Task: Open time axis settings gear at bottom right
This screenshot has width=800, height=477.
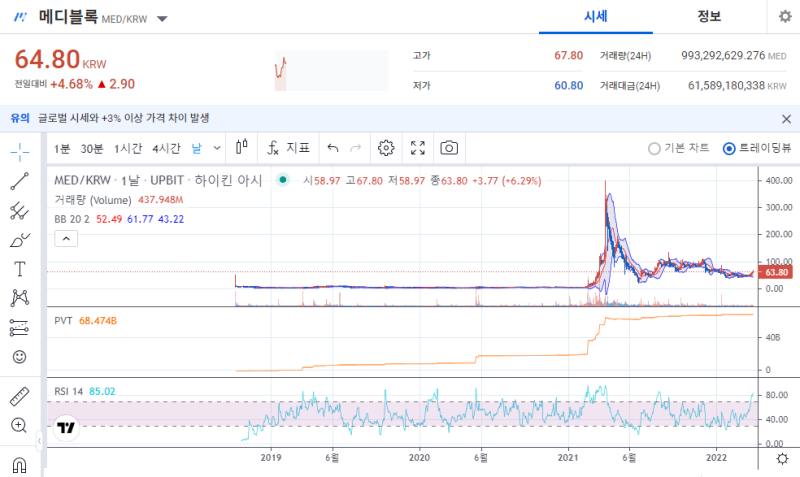Action: [782, 458]
